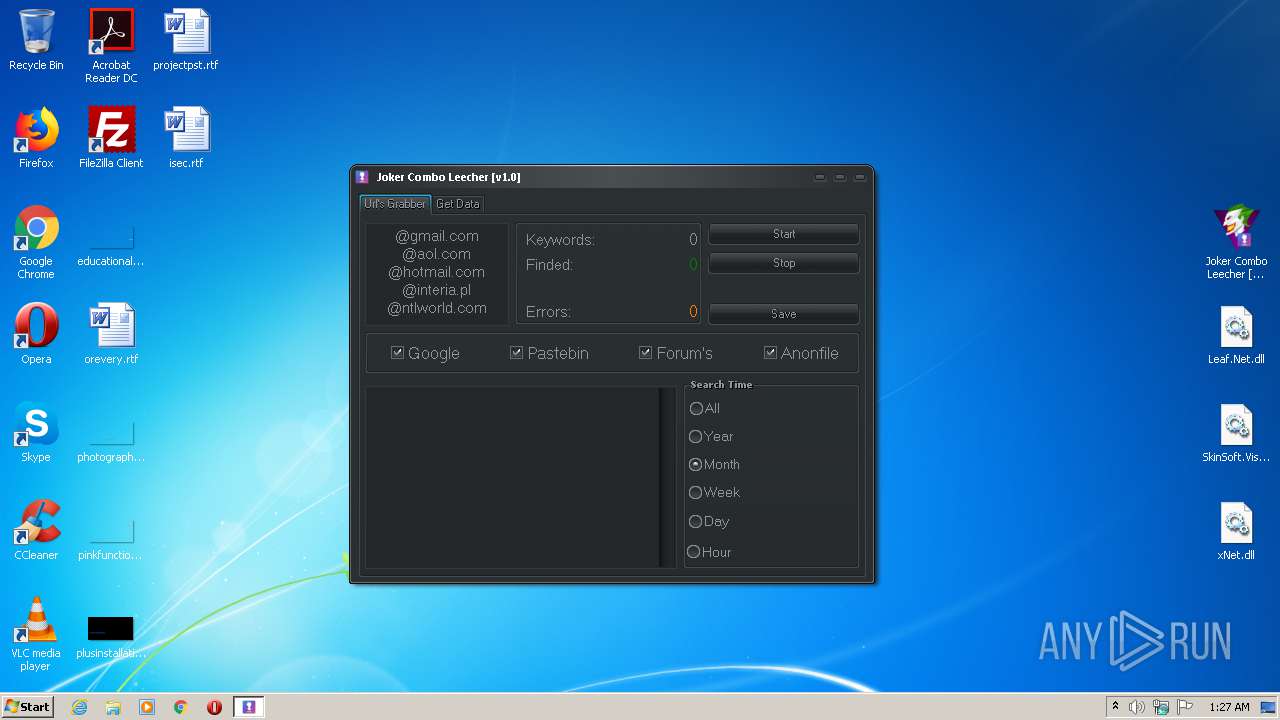Select the Year search time option
Viewport: 1280px width, 720px height.
(696, 436)
